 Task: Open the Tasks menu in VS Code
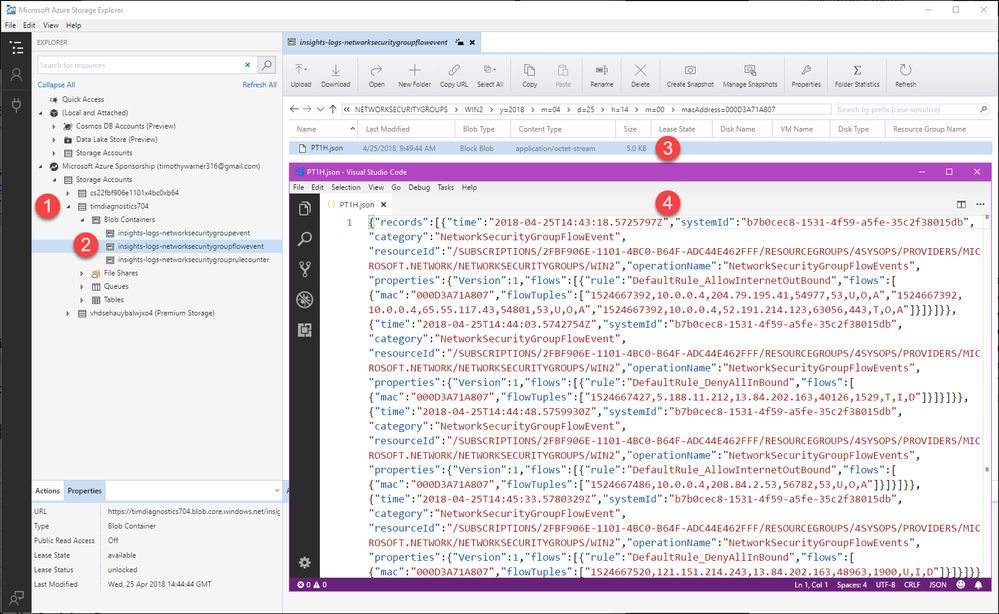[x=445, y=187]
